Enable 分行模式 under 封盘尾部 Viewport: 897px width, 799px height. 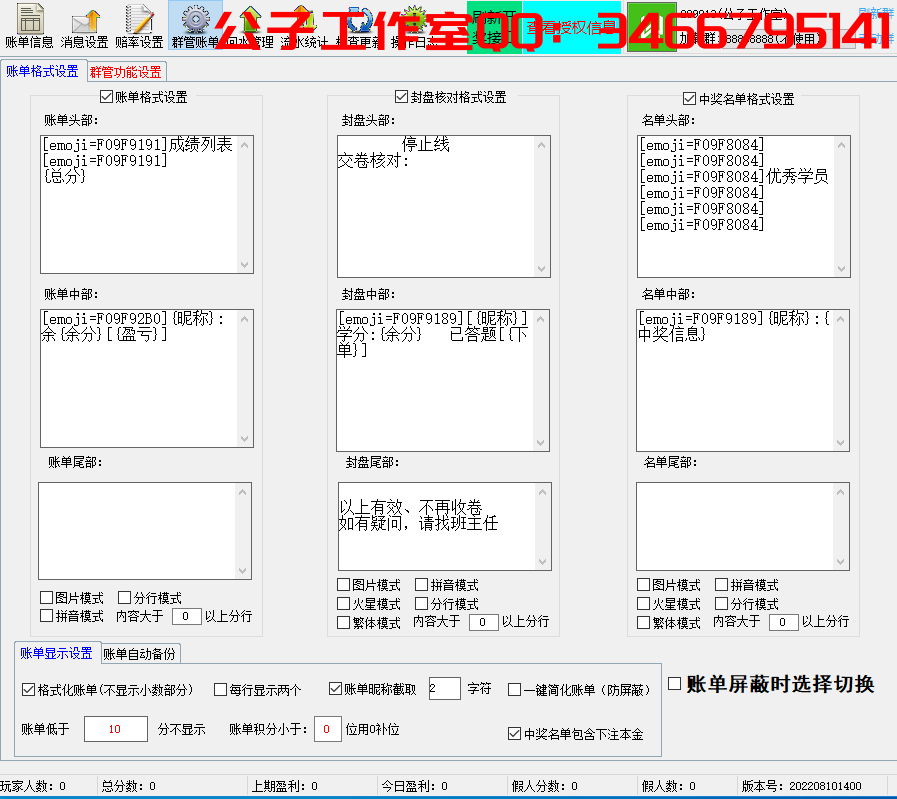click(x=421, y=603)
